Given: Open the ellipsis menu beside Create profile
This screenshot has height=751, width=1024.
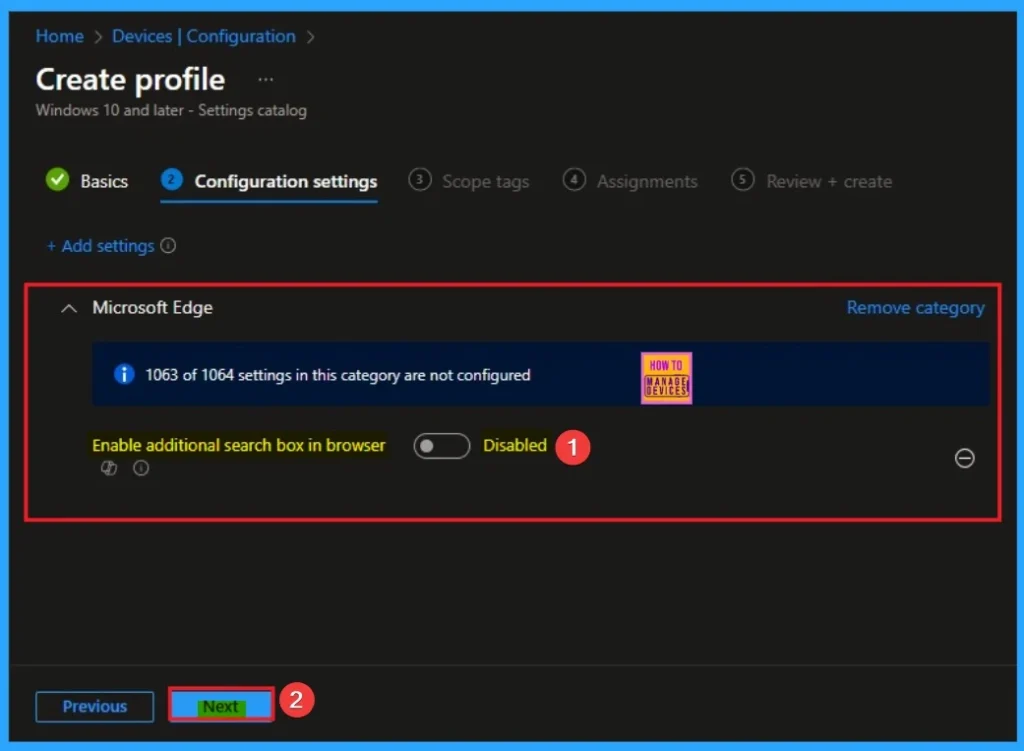Looking at the screenshot, I should 265,80.
